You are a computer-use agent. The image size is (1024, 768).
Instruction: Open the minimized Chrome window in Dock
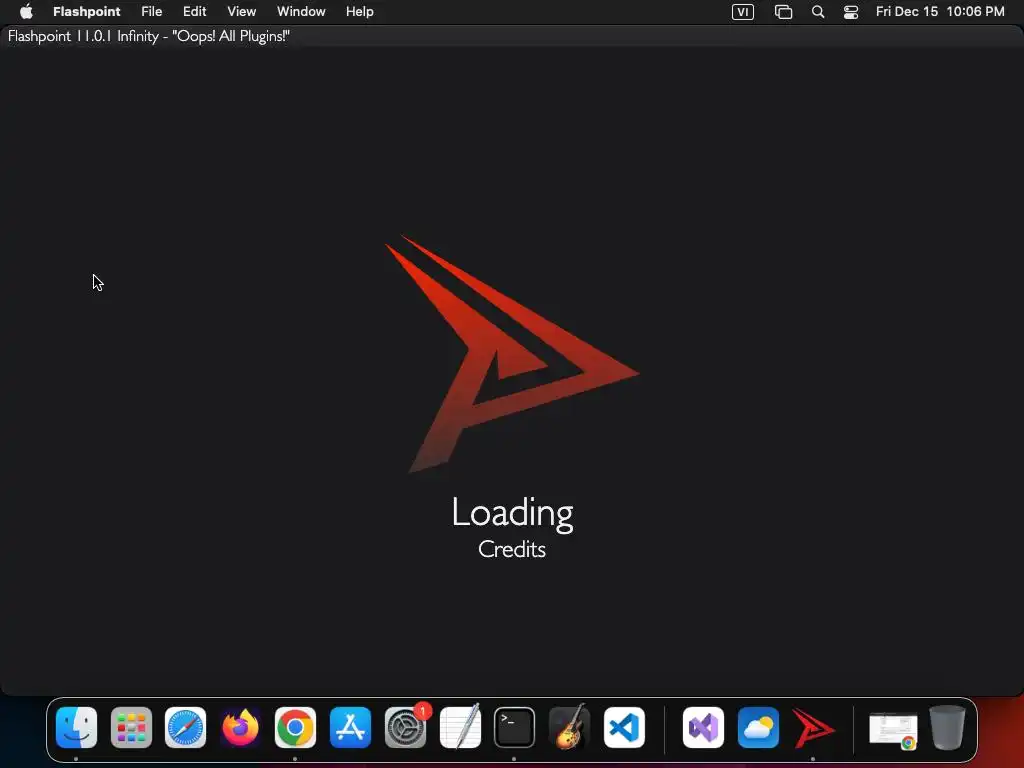coord(893,730)
